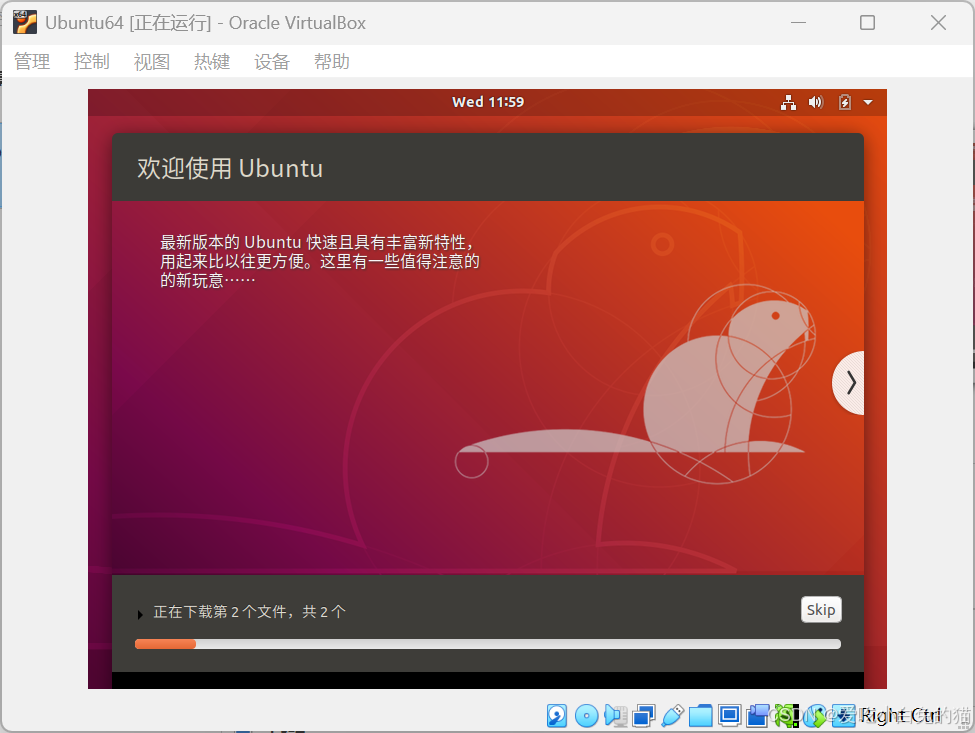Viewport: 975px width, 733px height.
Task: Click the 最新版本的 Ubuntu description paragraph
Action: 320,261
